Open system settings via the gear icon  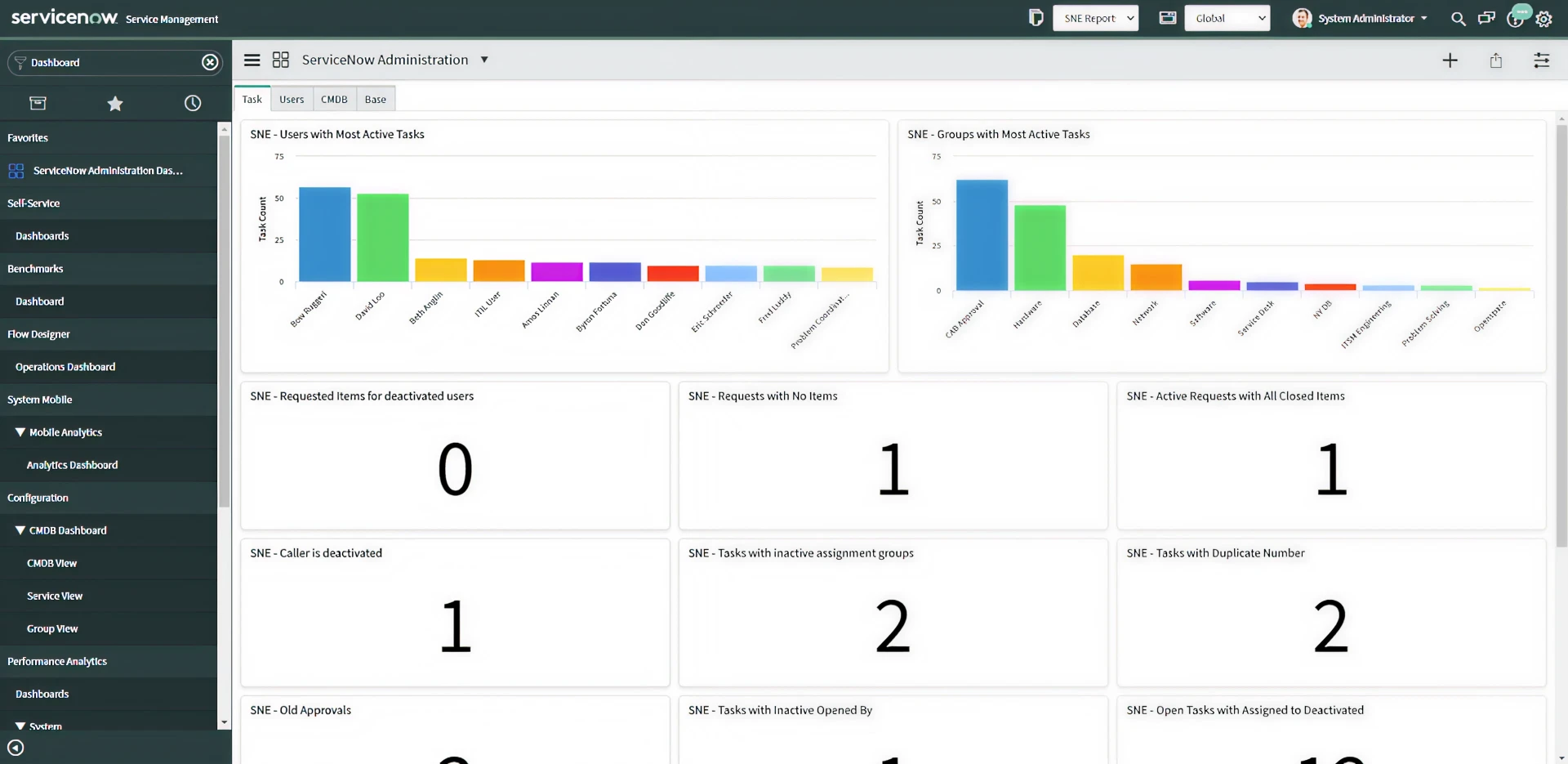1544,18
